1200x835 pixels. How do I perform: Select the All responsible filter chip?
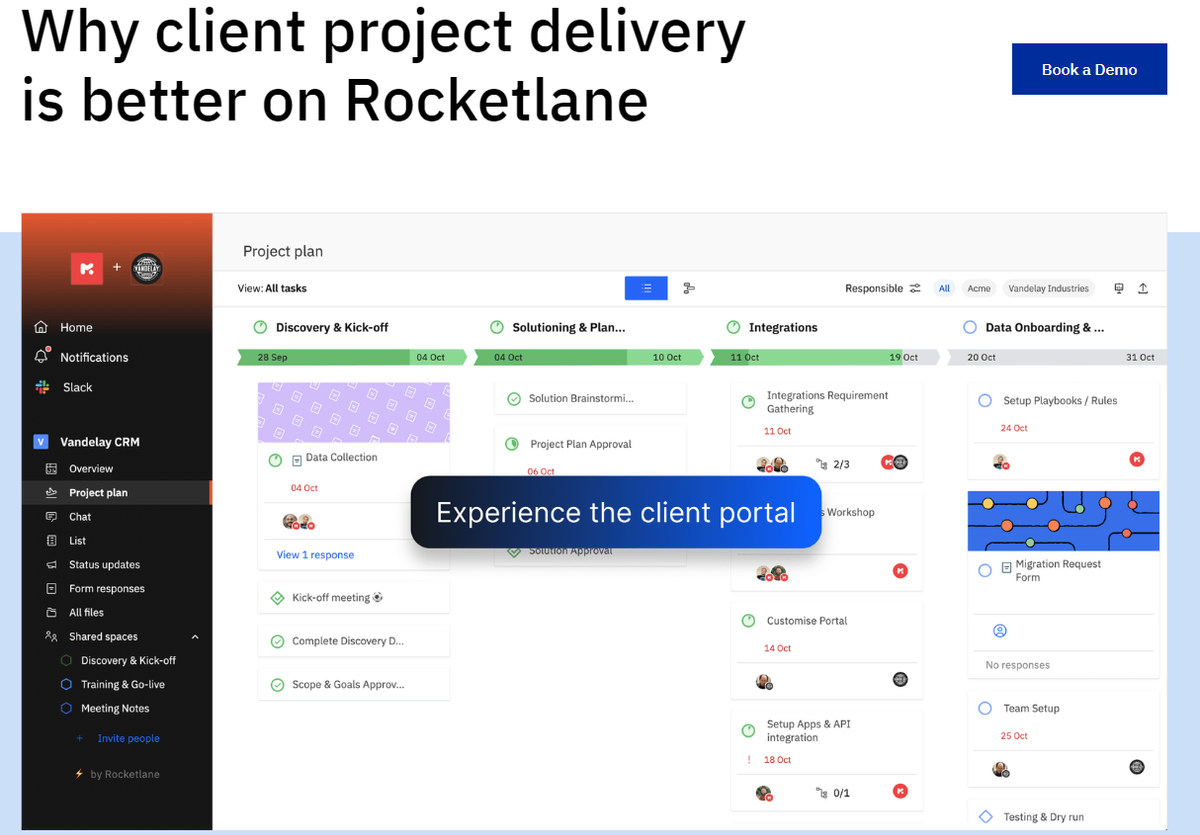coord(944,288)
